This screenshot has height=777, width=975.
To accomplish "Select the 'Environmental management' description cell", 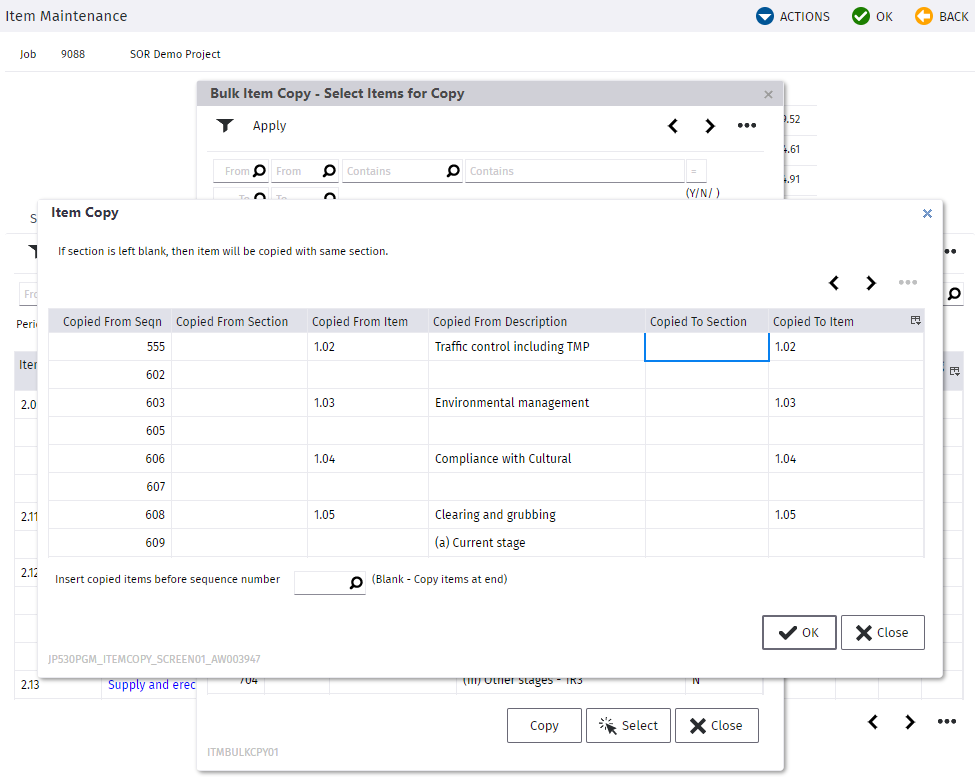I will 537,403.
